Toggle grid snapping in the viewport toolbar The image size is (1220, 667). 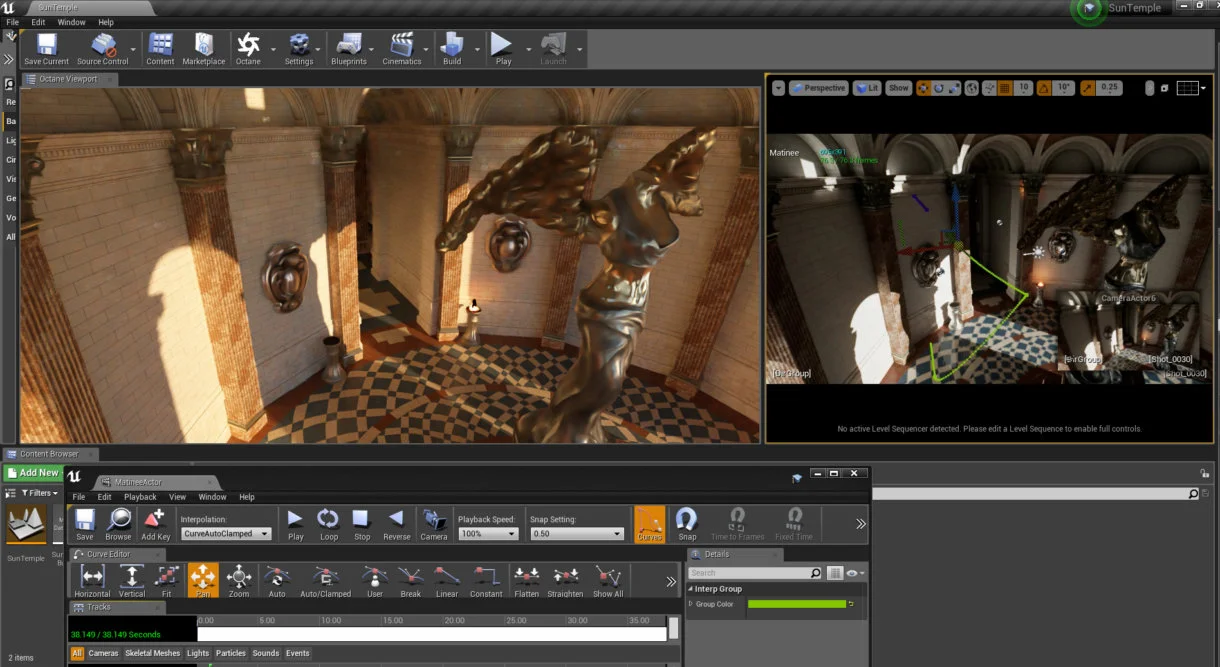tap(1005, 88)
